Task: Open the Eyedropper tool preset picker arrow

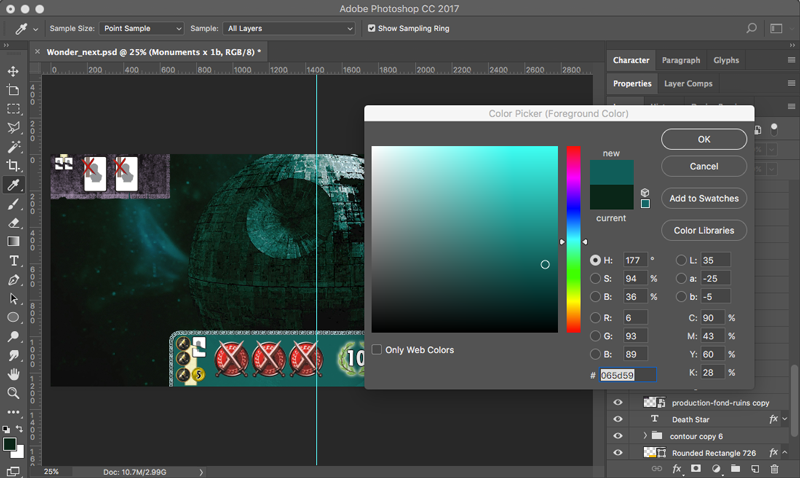Action: pos(35,30)
